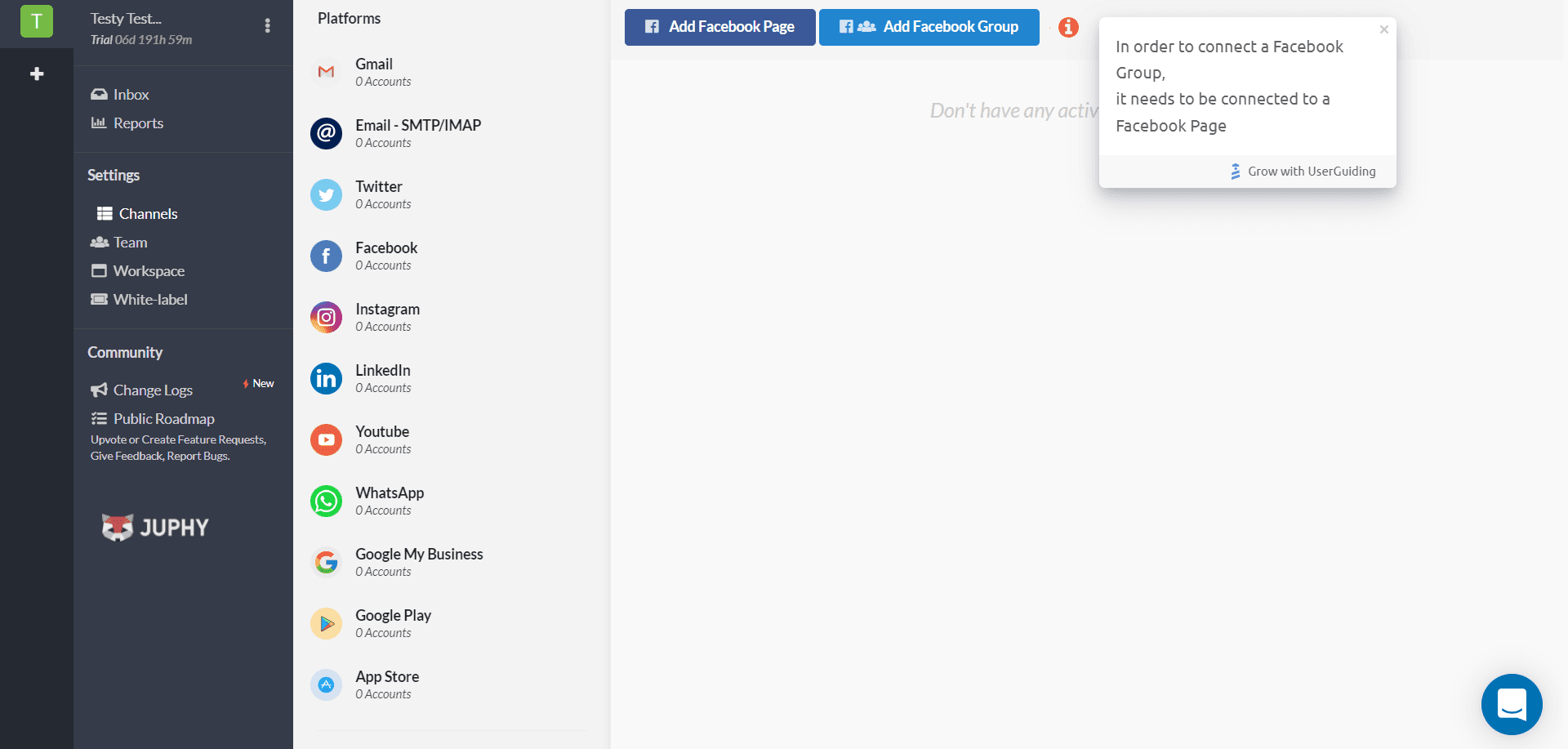
Task: Click the Email - SMTP/IMAP label
Action: pyautogui.click(x=418, y=125)
